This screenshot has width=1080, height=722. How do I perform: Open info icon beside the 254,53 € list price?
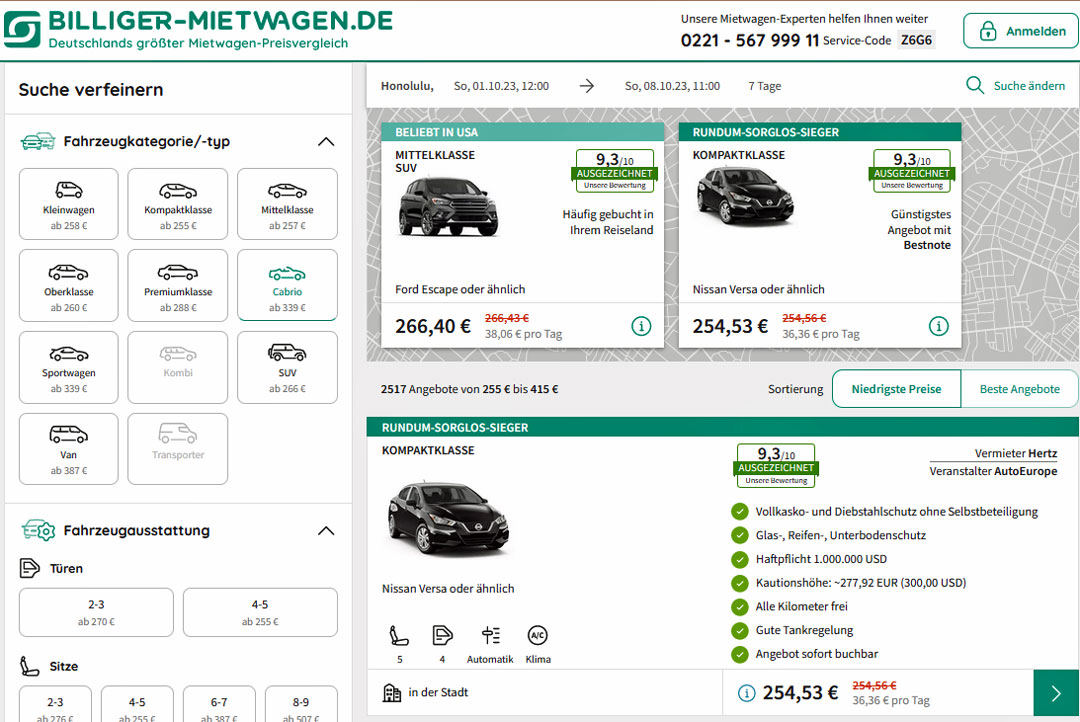pyautogui.click(x=746, y=693)
